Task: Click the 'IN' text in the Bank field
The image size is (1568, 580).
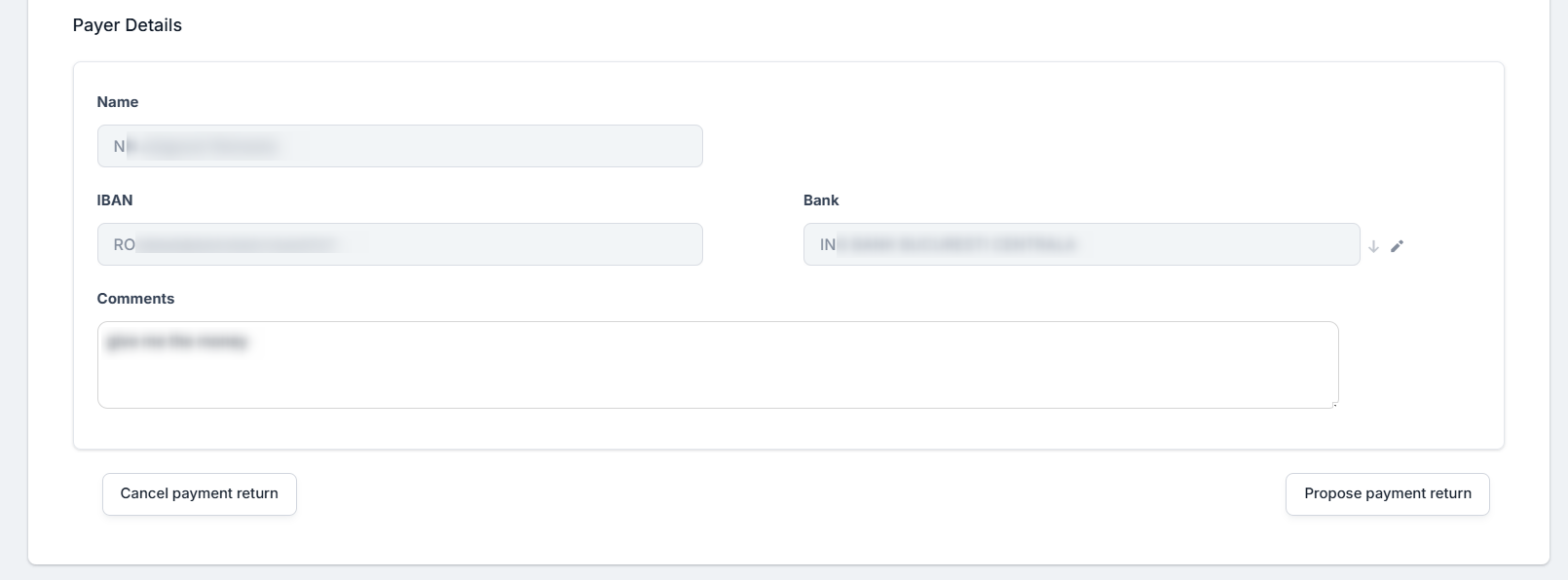Action: point(828,245)
